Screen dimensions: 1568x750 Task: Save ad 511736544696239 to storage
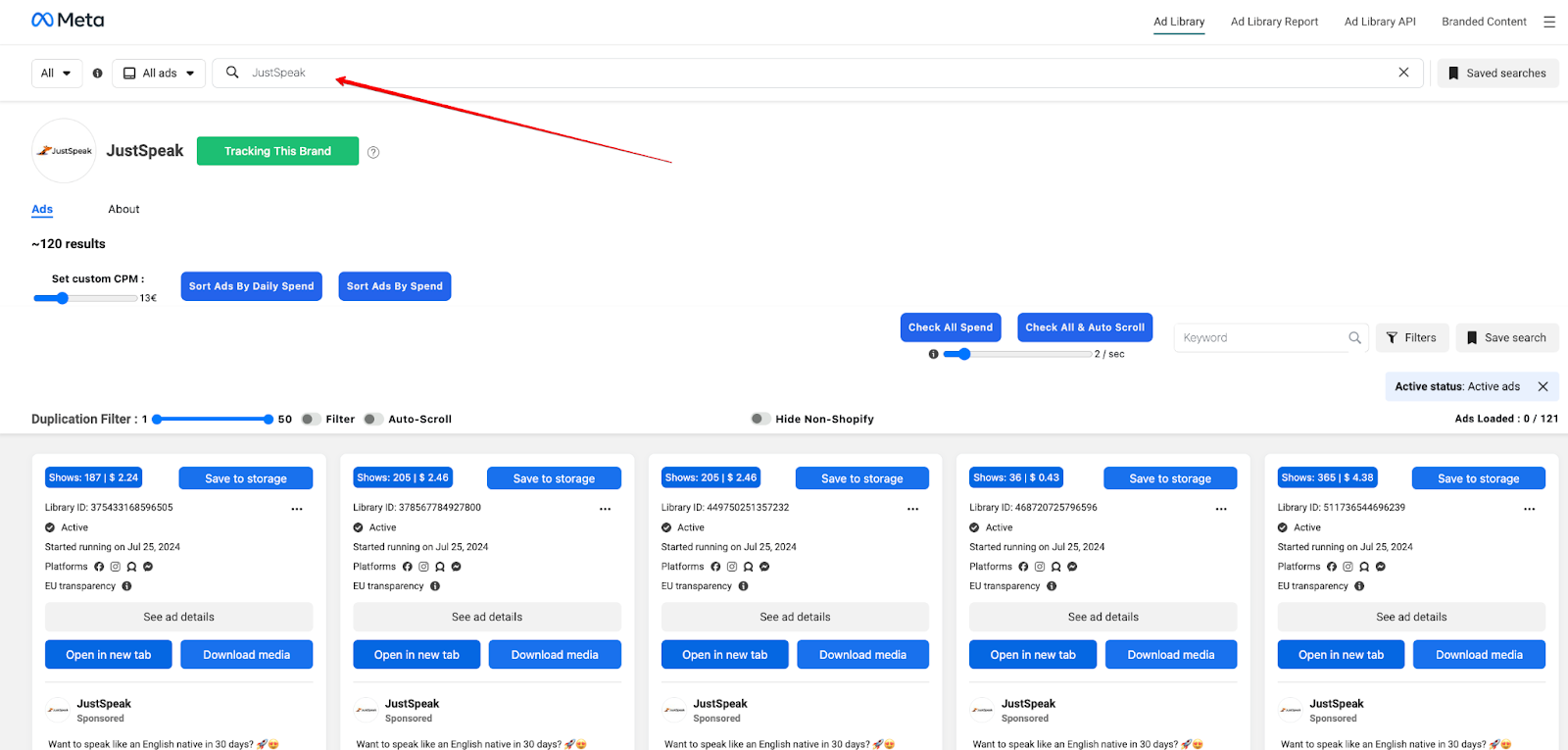coord(1479,478)
